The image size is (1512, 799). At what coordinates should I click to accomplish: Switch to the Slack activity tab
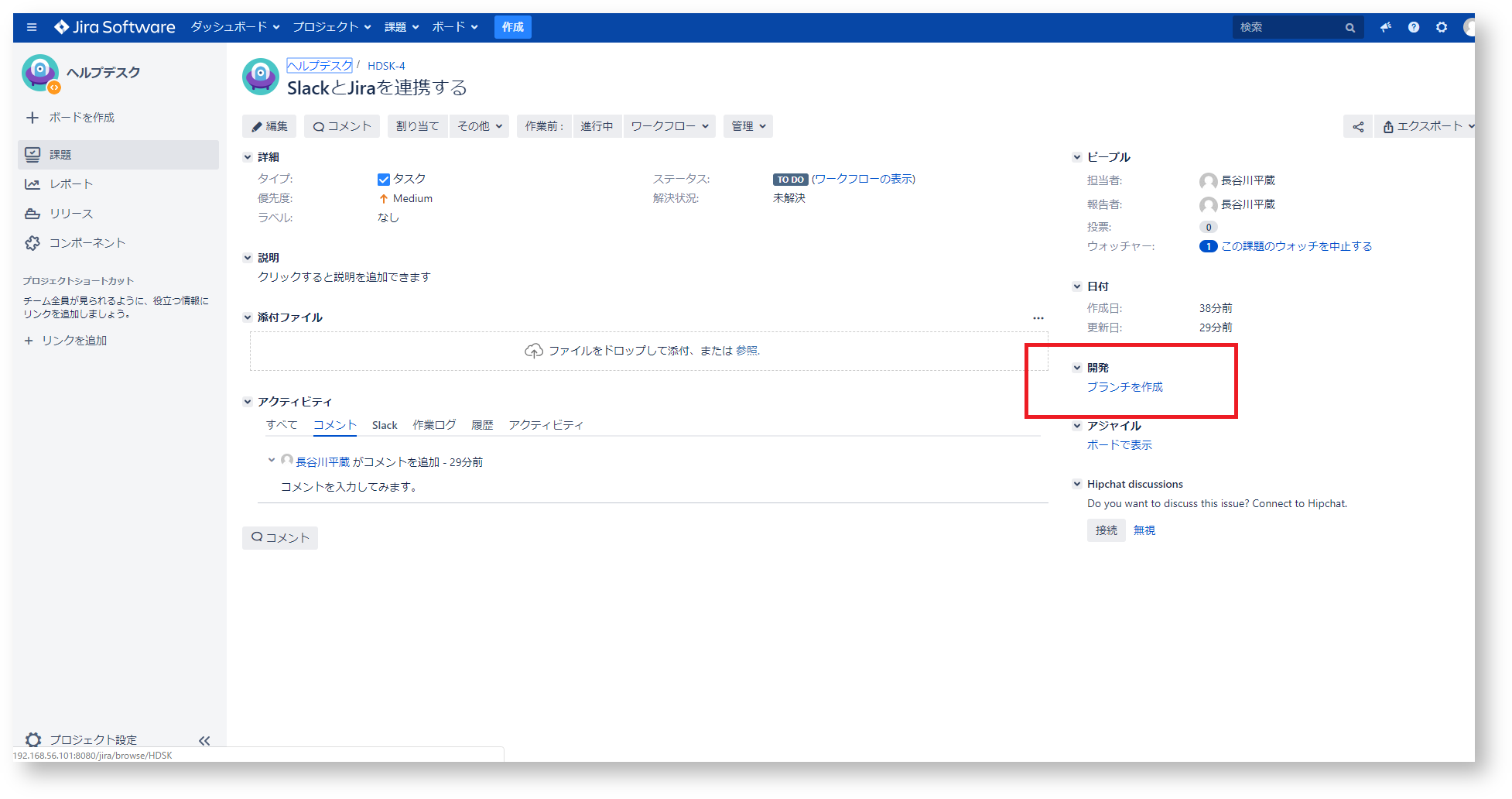pos(385,425)
